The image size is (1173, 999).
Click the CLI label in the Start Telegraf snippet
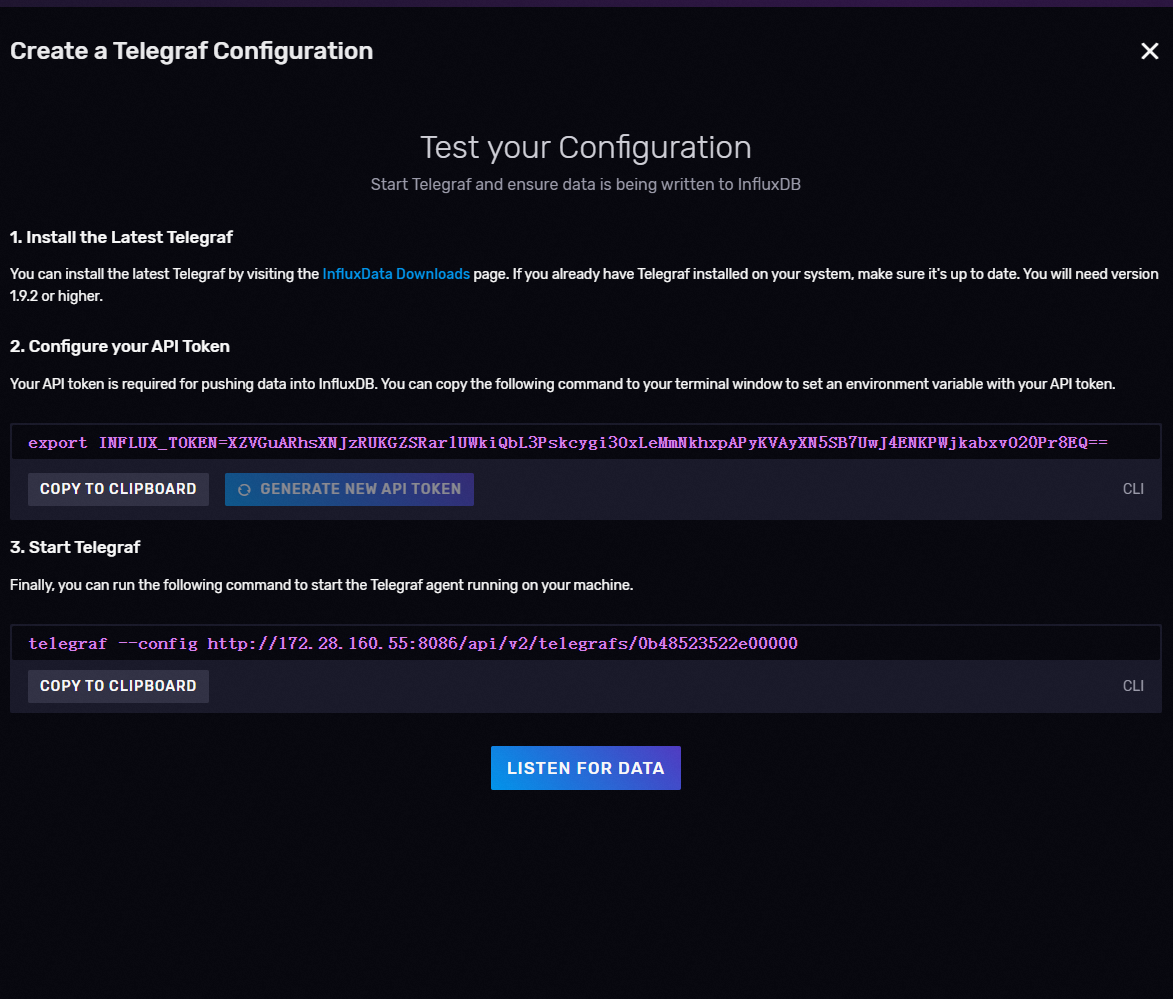(1133, 686)
